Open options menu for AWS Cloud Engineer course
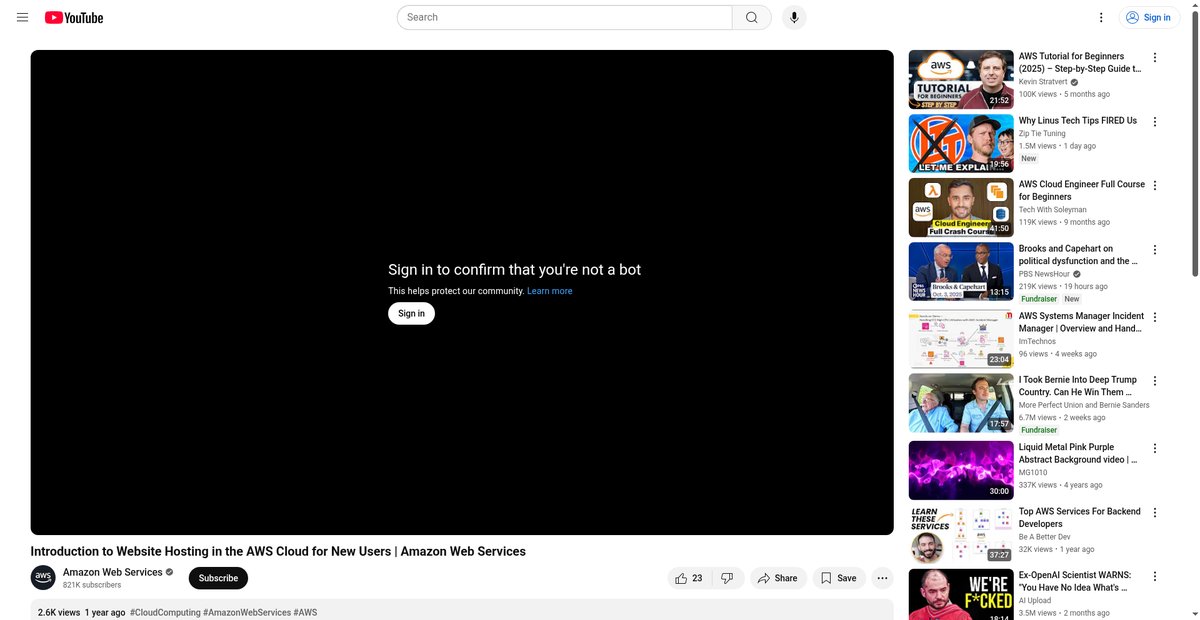This screenshot has height=620, width=1200. click(x=1155, y=186)
